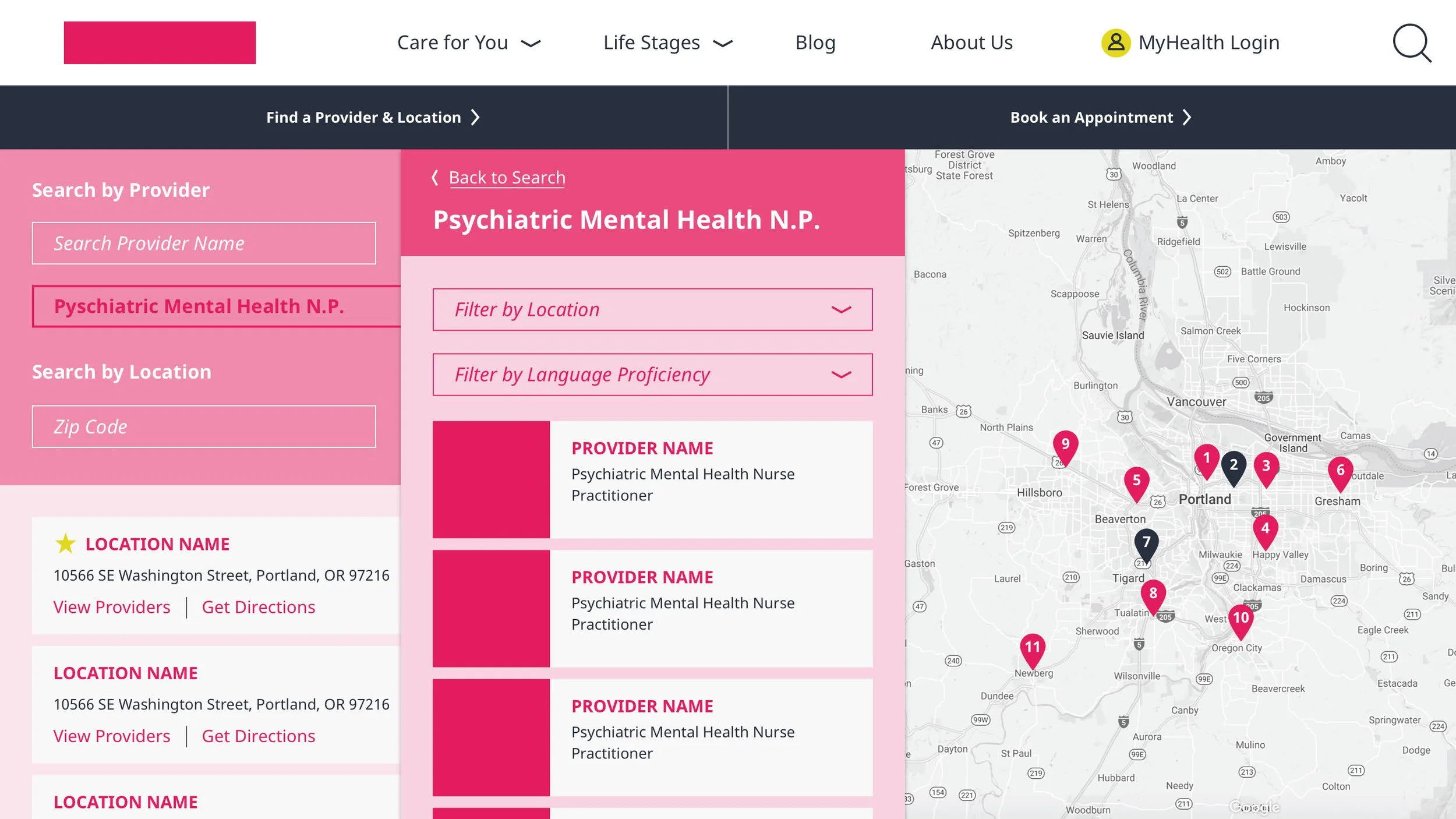Click the first provider photo thumbnail
Viewport: 1456px width, 819px height.
tap(491, 479)
